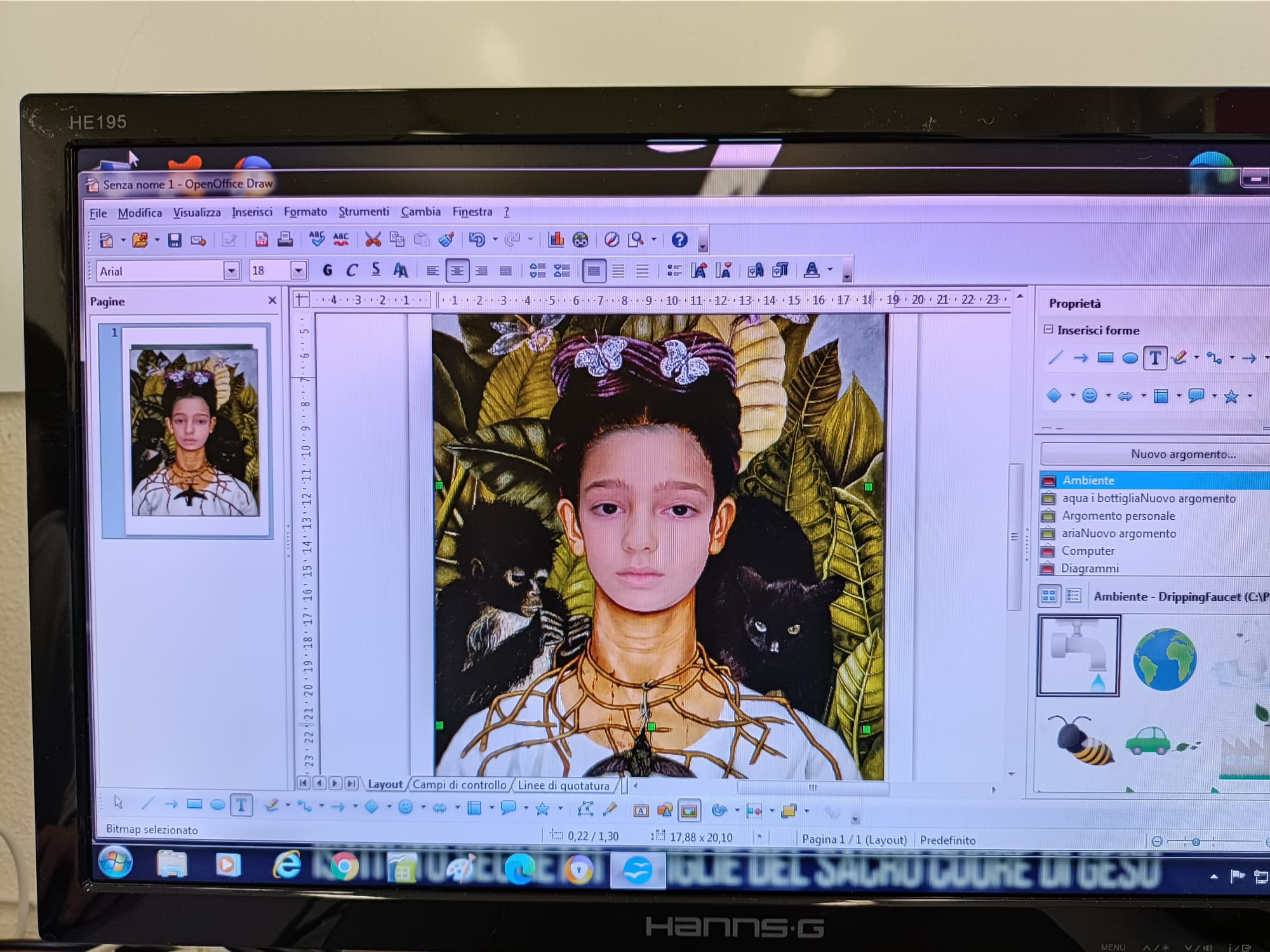The image size is (1270, 952).
Task: Select the Text tool in Inserisci forme panel
Action: [x=1155, y=359]
